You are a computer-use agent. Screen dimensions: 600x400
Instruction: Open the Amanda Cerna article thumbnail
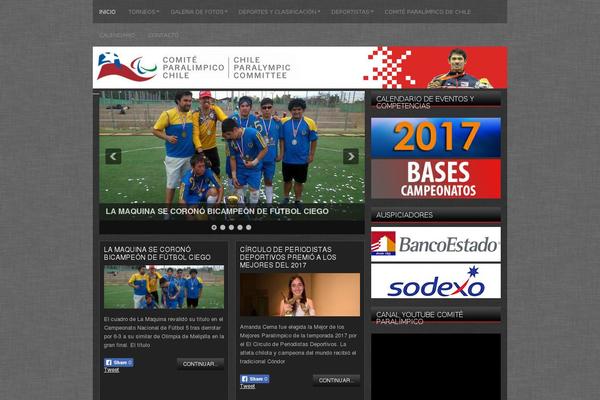tap(300, 295)
